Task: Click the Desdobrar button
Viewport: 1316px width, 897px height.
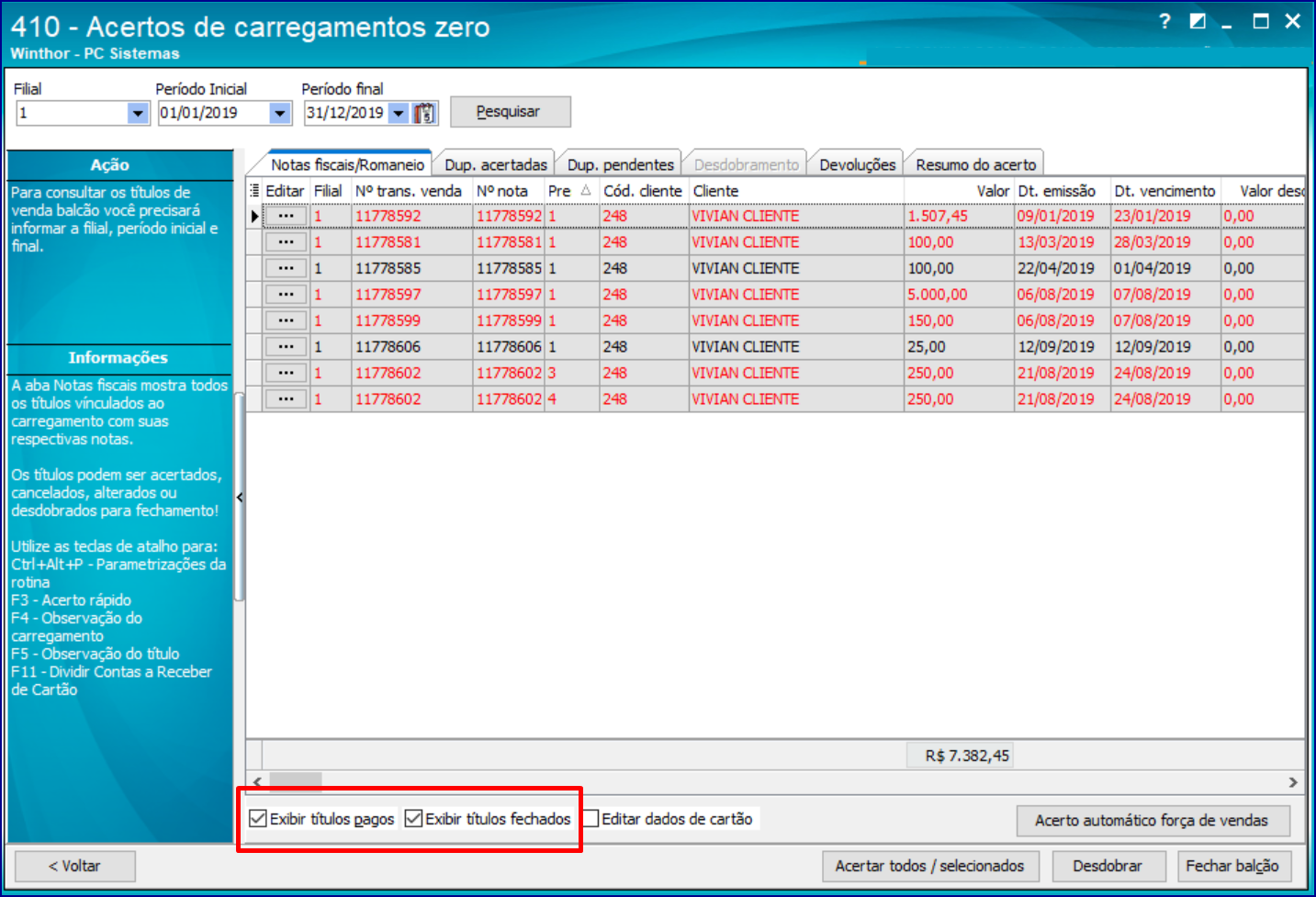Action: click(1108, 866)
